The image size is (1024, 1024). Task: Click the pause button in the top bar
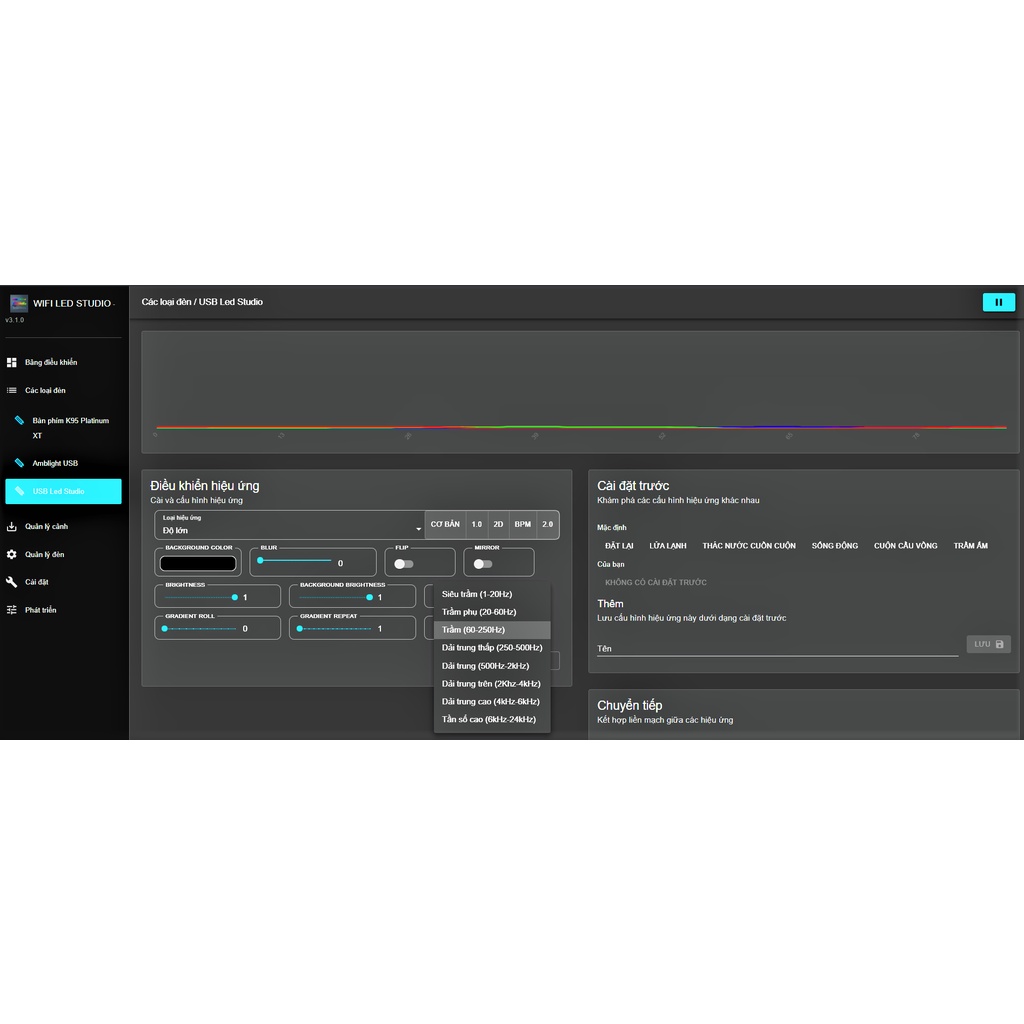998,302
